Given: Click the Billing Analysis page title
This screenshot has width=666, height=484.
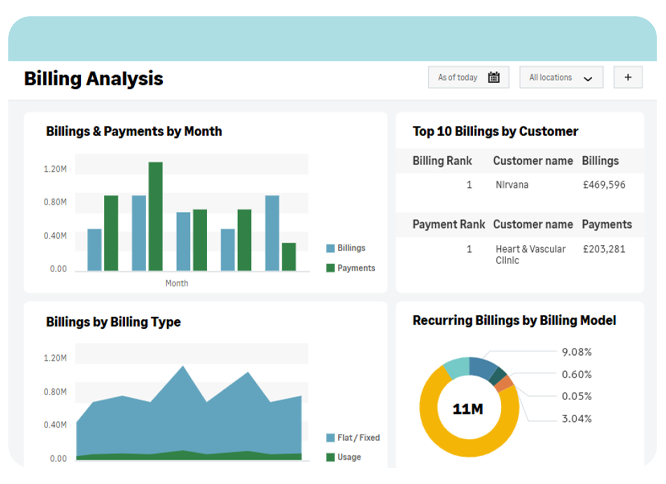Looking at the screenshot, I should pyautogui.click(x=93, y=79).
